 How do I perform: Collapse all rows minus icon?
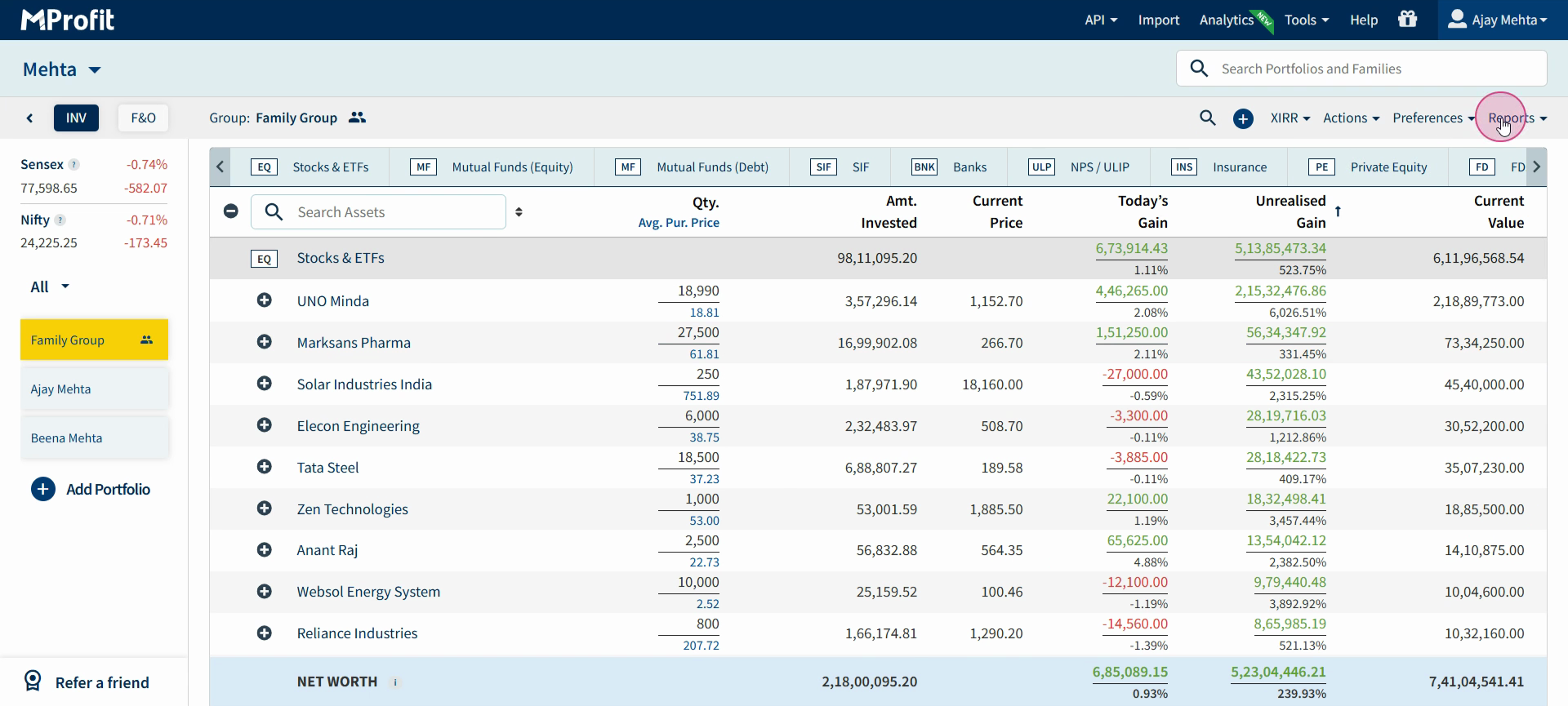231,211
